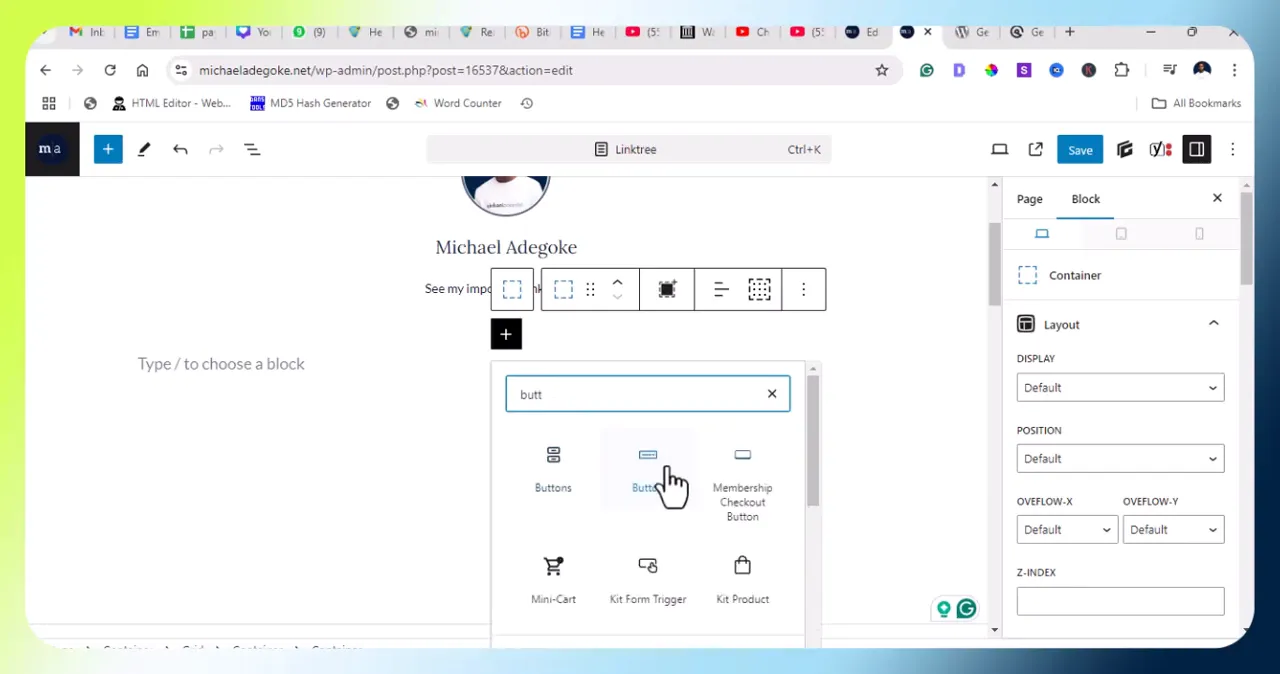Insert the Kit Product block

(x=742, y=580)
